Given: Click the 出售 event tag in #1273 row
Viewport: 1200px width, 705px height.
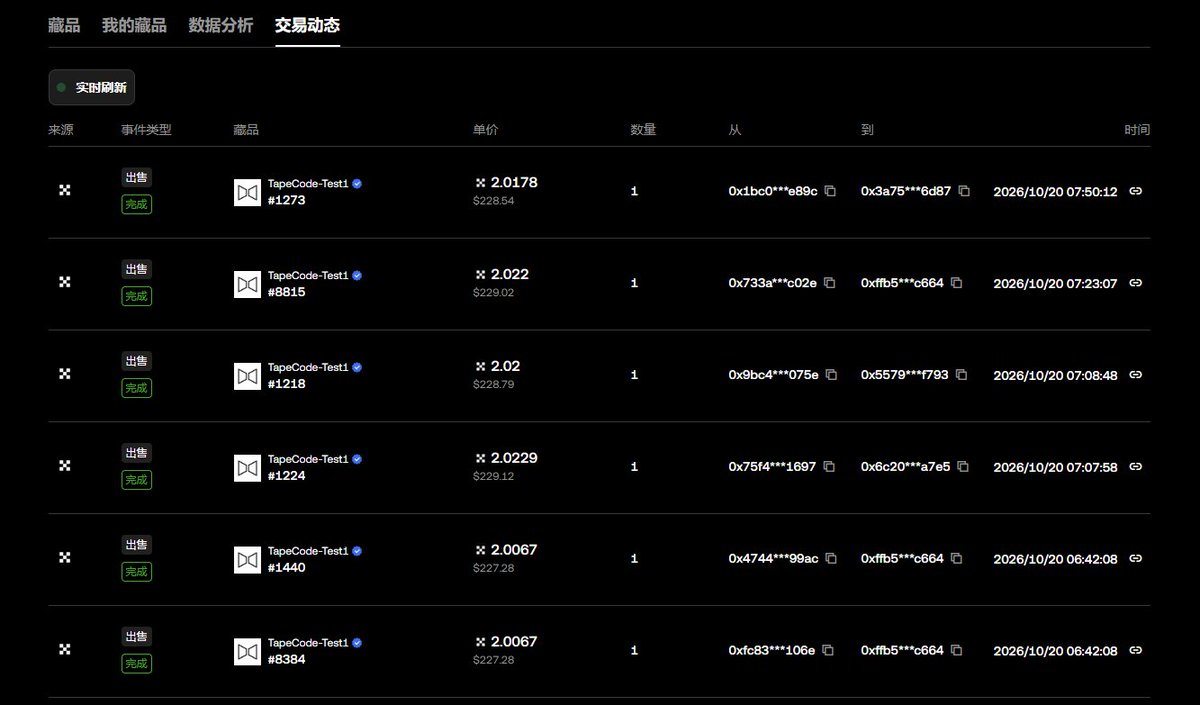Looking at the screenshot, I should pos(136,177).
